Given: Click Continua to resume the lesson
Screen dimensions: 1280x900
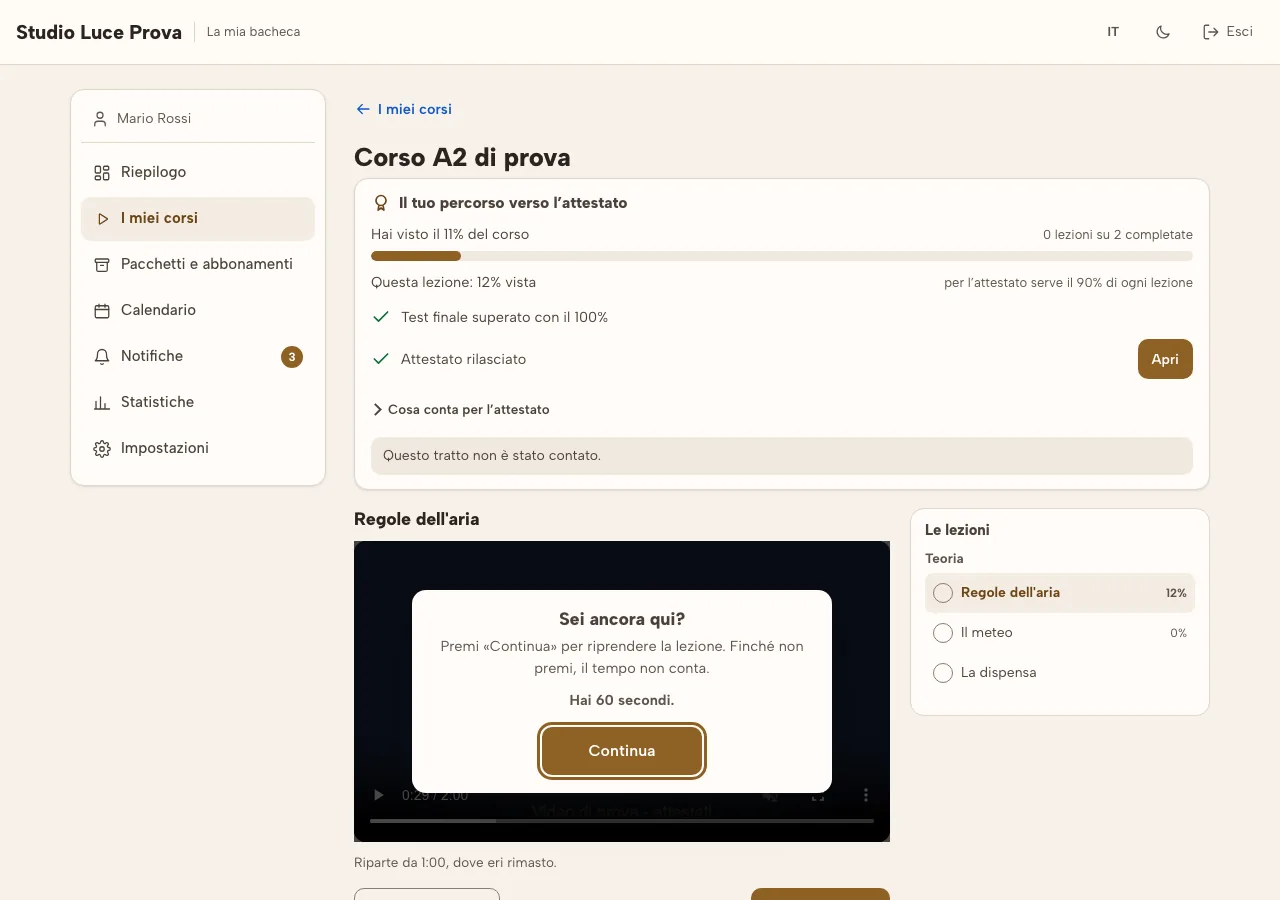Looking at the screenshot, I should (x=622, y=751).
